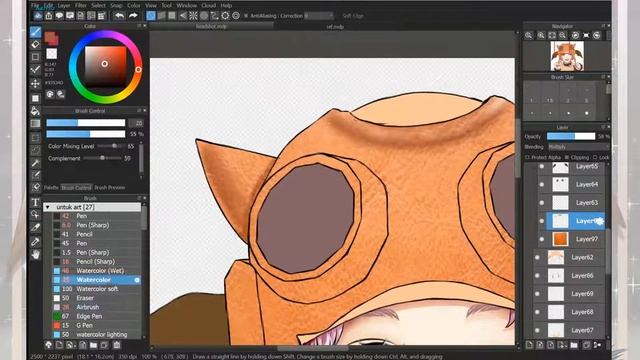Select the Magic Wand tool
Image resolution: width=640 pixels, height=360 pixels.
click(36, 163)
